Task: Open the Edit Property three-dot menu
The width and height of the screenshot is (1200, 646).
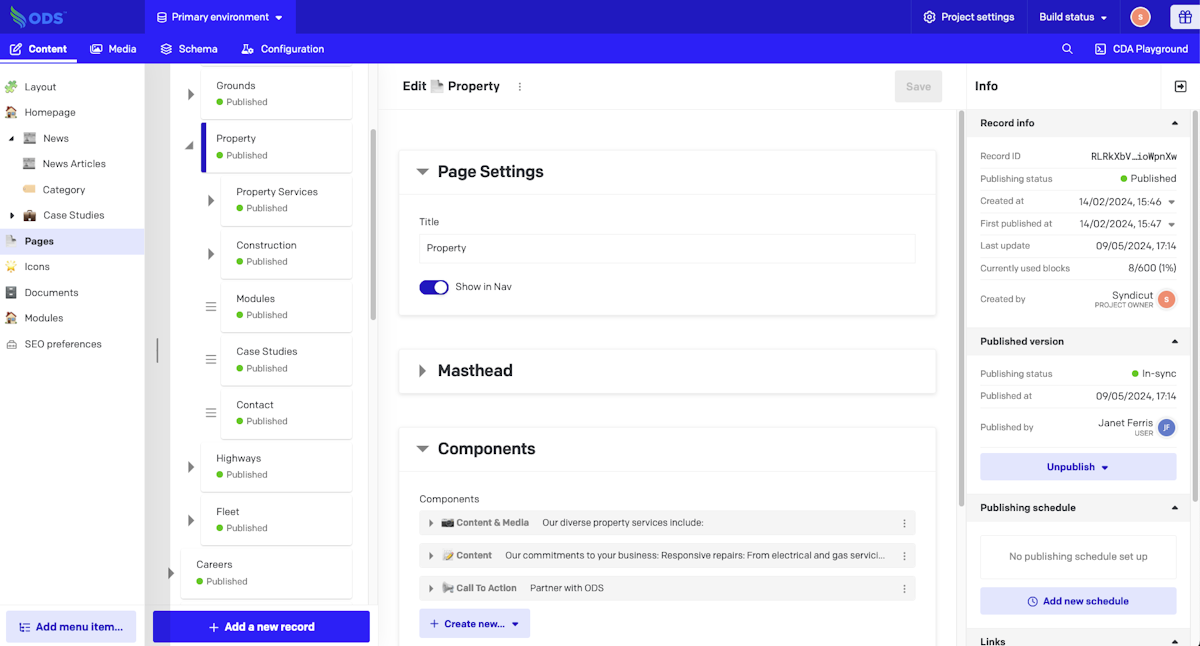Action: (520, 87)
